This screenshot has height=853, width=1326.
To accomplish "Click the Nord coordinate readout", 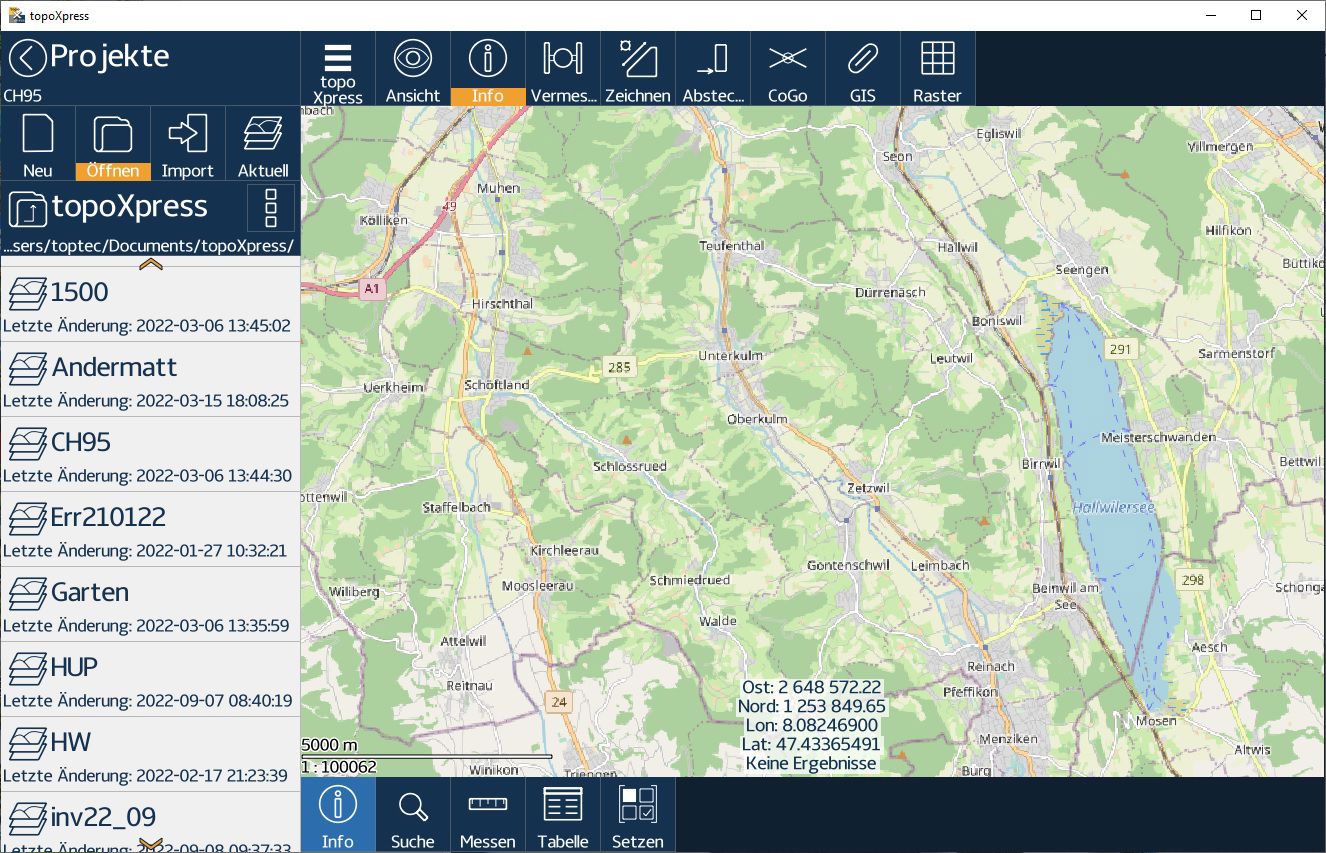I will [x=811, y=706].
